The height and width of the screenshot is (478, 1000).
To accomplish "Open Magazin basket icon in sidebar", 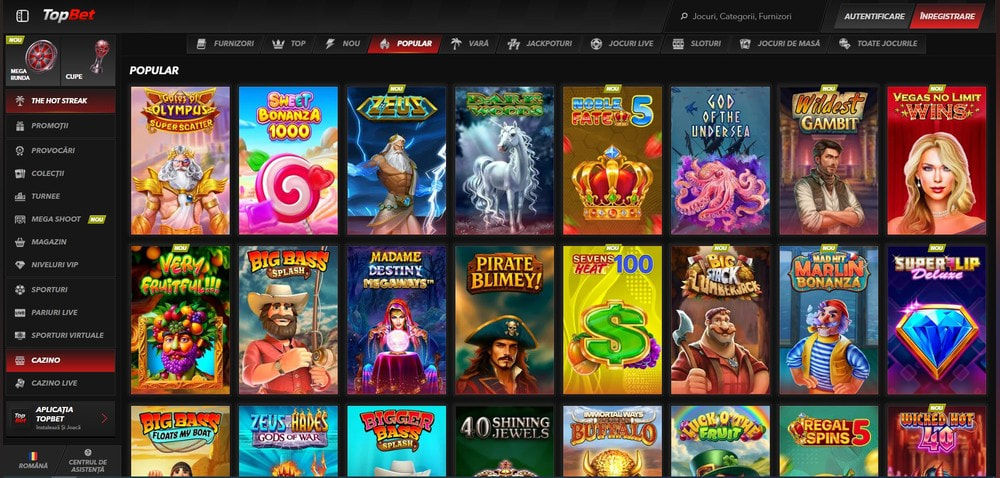I will pos(20,242).
